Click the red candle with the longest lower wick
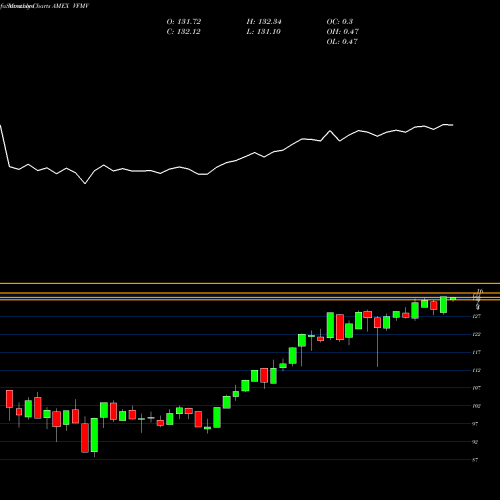Image resolution: width=500 pixels, height=500 pixels. coord(377,323)
